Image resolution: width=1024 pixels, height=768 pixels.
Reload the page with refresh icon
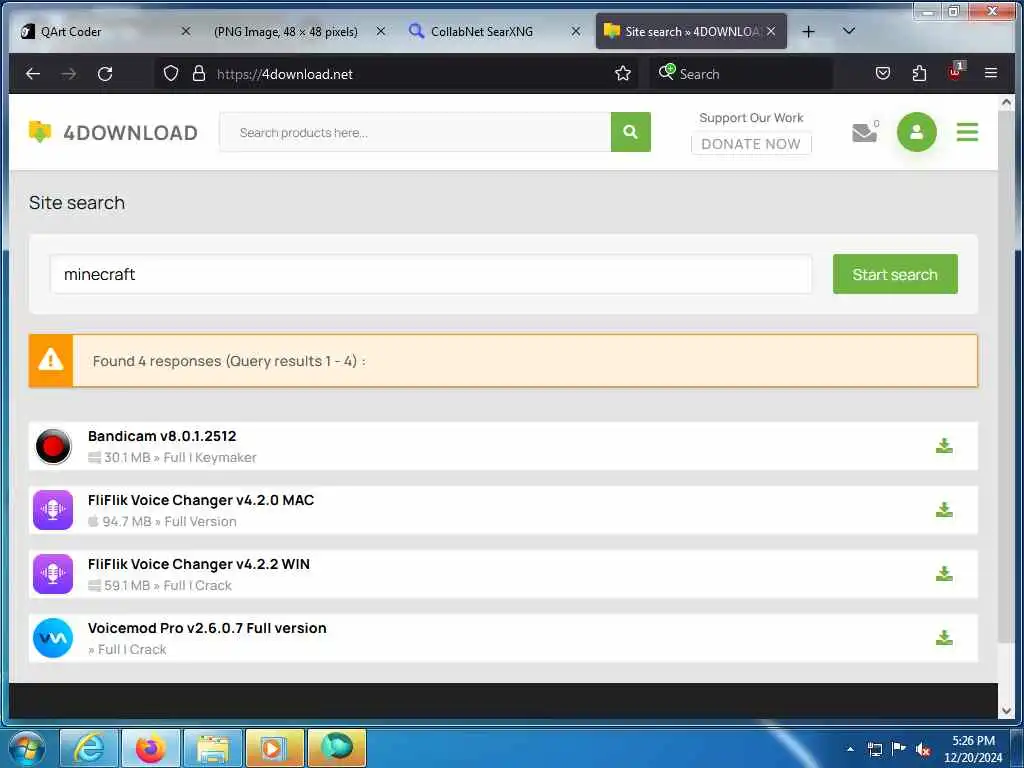pyautogui.click(x=104, y=74)
